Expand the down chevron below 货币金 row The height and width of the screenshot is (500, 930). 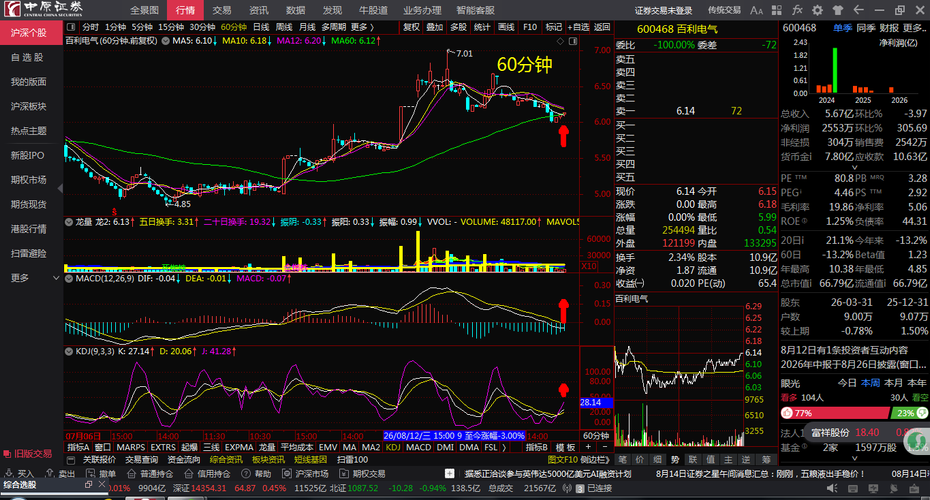click(855, 167)
